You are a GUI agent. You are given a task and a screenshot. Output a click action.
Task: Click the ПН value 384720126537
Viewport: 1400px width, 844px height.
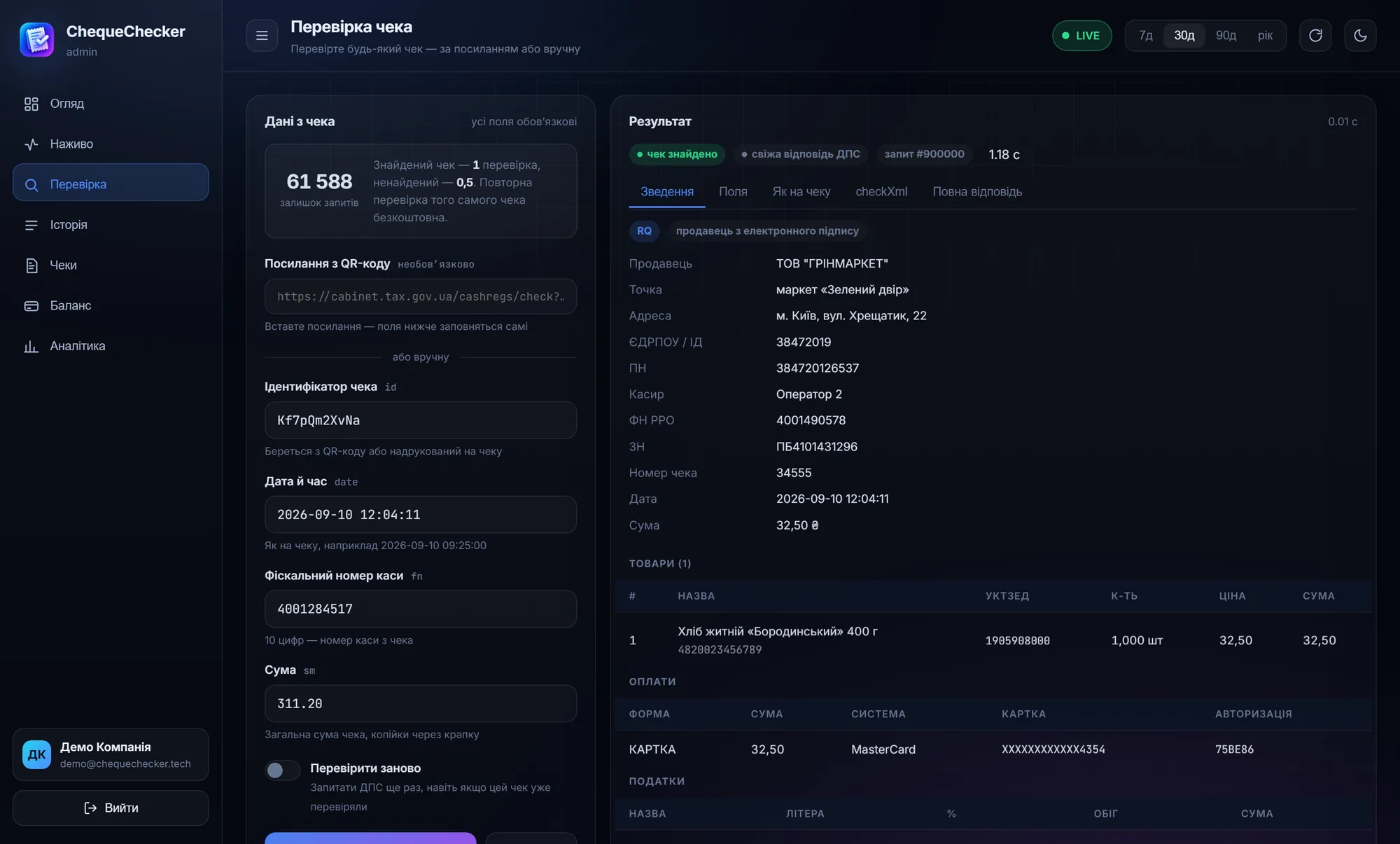pyautogui.click(x=817, y=368)
